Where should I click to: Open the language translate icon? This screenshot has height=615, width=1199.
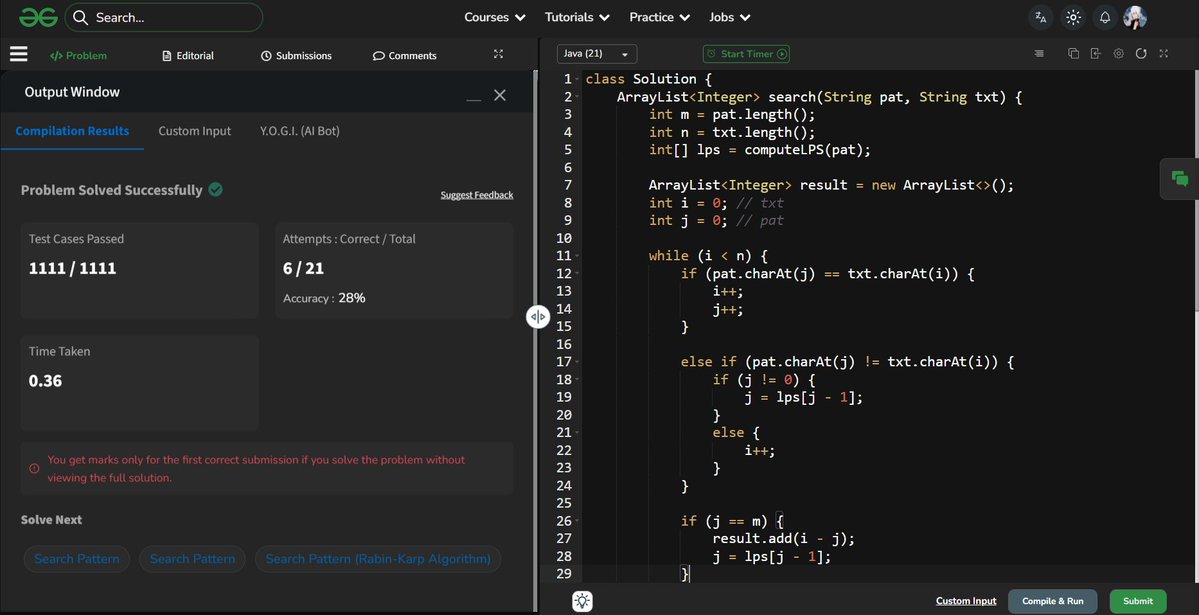click(x=1041, y=18)
